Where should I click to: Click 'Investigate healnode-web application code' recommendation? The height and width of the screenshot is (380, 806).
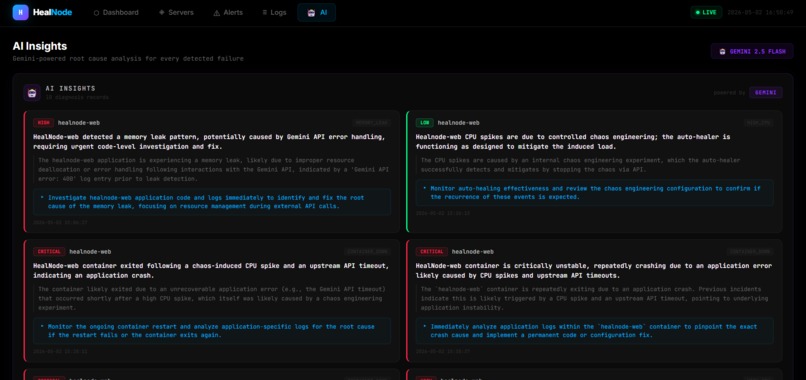click(212, 202)
